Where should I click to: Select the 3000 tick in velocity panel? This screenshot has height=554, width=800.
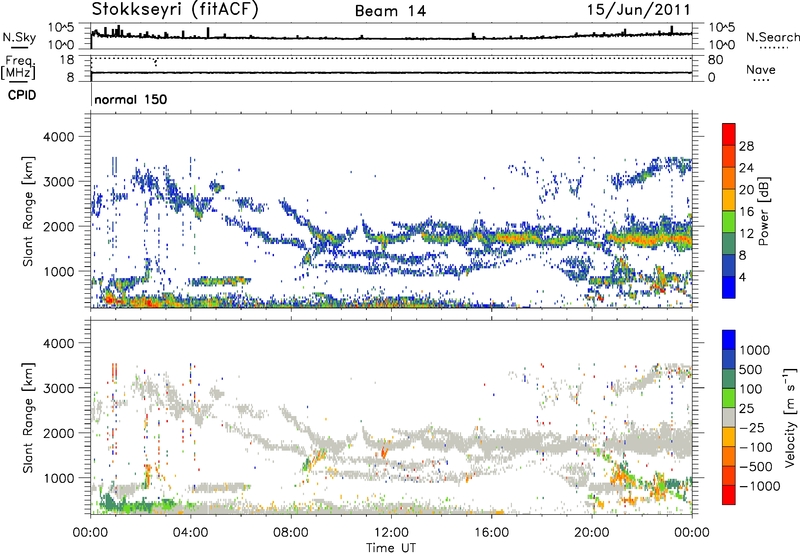pyautogui.click(x=58, y=388)
